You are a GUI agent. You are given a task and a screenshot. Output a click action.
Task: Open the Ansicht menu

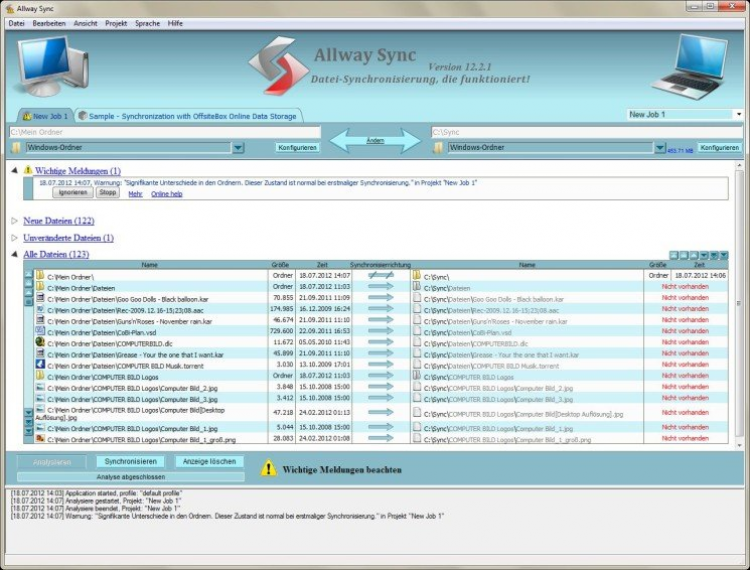(x=85, y=23)
